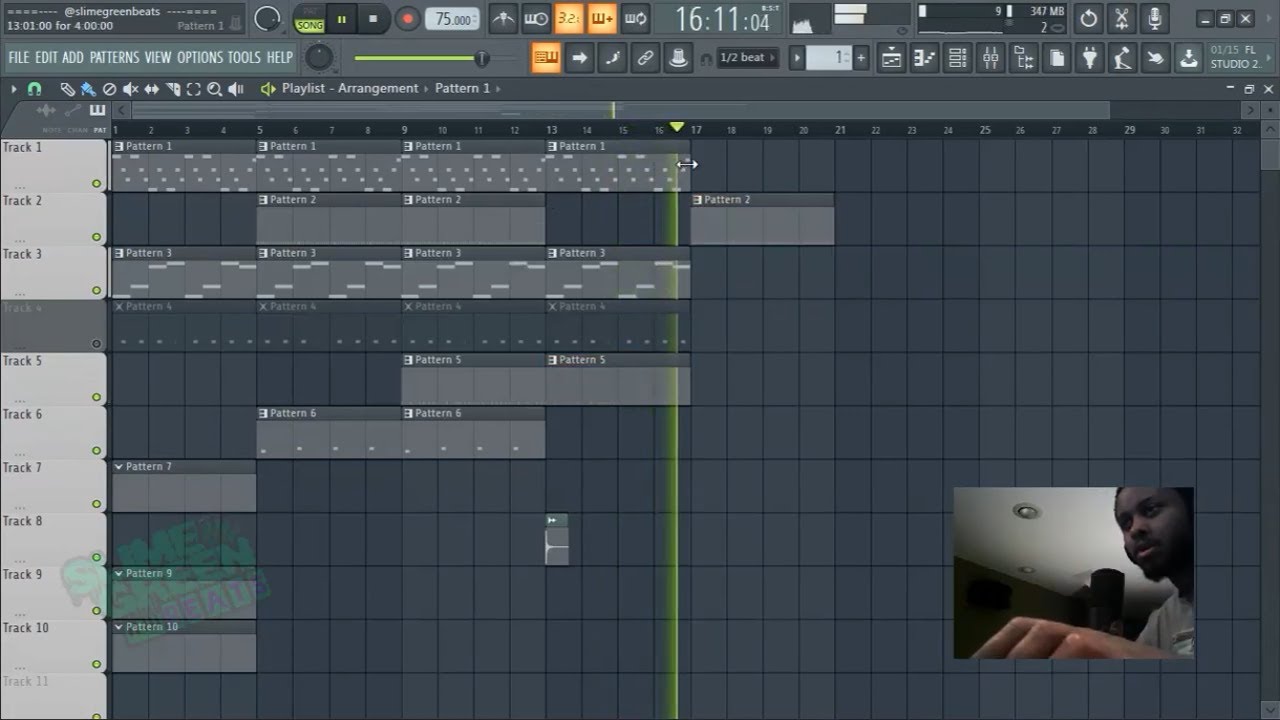Click the undo history circular arrow icon
The image size is (1280, 720).
pos(1089,18)
